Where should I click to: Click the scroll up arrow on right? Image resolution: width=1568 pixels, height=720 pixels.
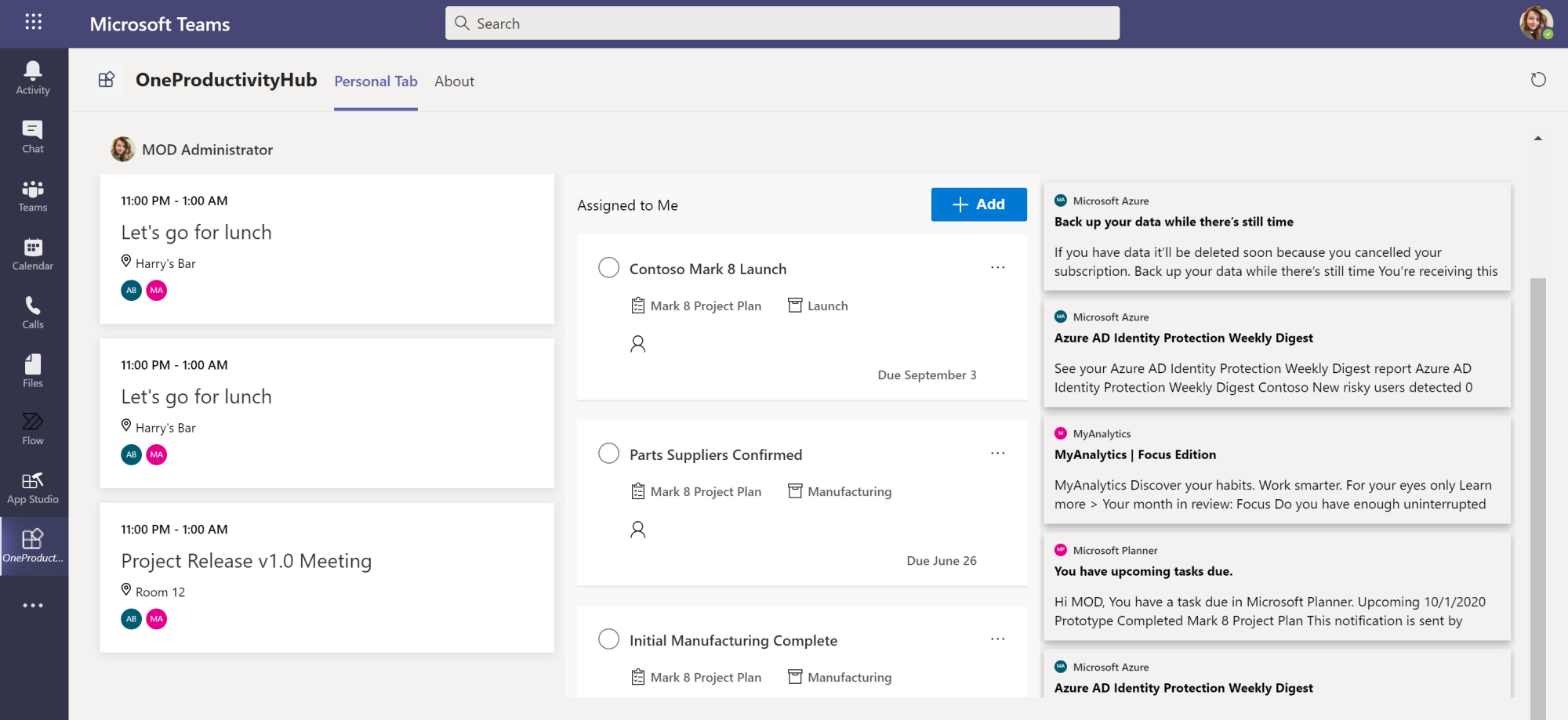coord(1538,139)
